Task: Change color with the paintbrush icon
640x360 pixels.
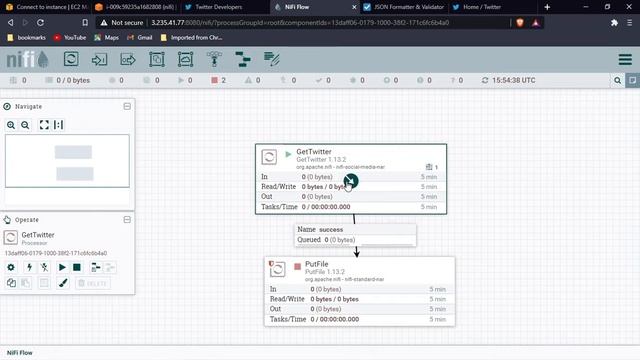Action: pyautogui.click(x=63, y=283)
